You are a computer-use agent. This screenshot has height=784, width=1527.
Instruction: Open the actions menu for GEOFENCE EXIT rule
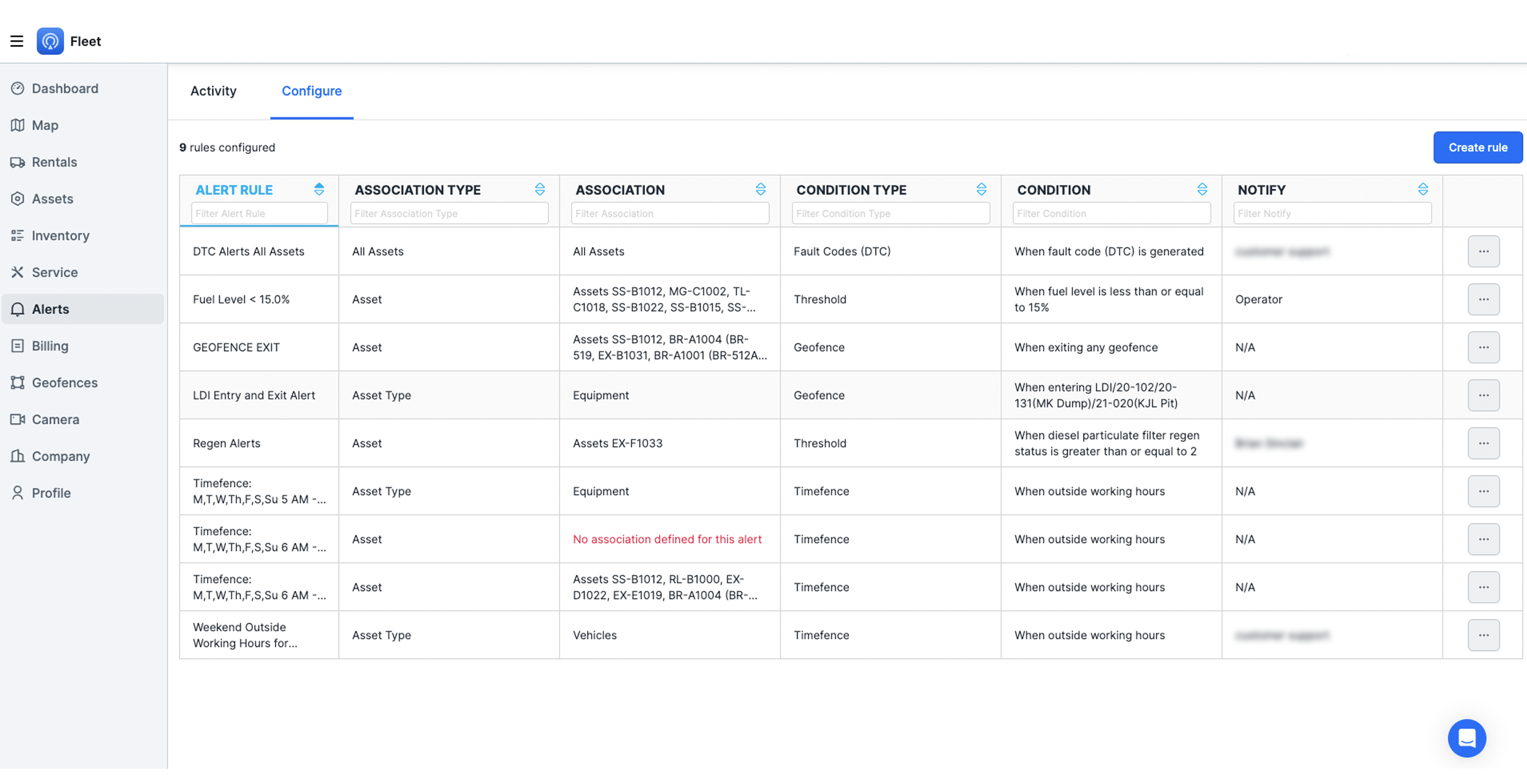1484,347
